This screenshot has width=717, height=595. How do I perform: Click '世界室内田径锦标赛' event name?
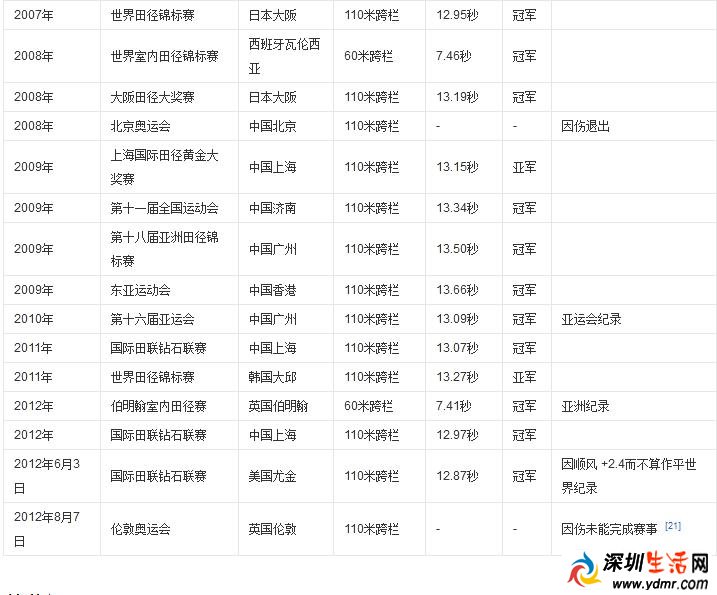164,56
